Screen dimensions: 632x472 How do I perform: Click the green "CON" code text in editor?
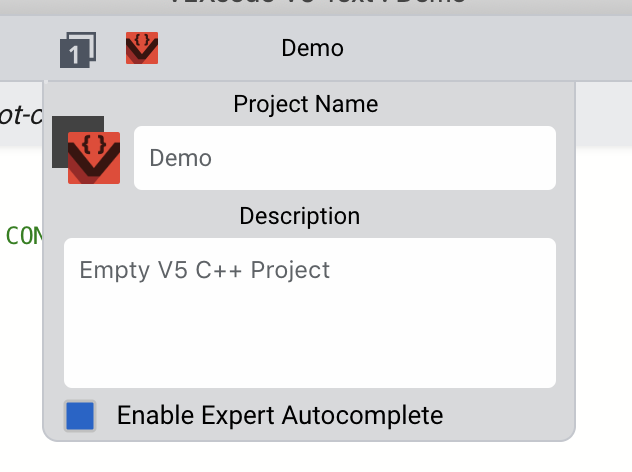pos(23,236)
